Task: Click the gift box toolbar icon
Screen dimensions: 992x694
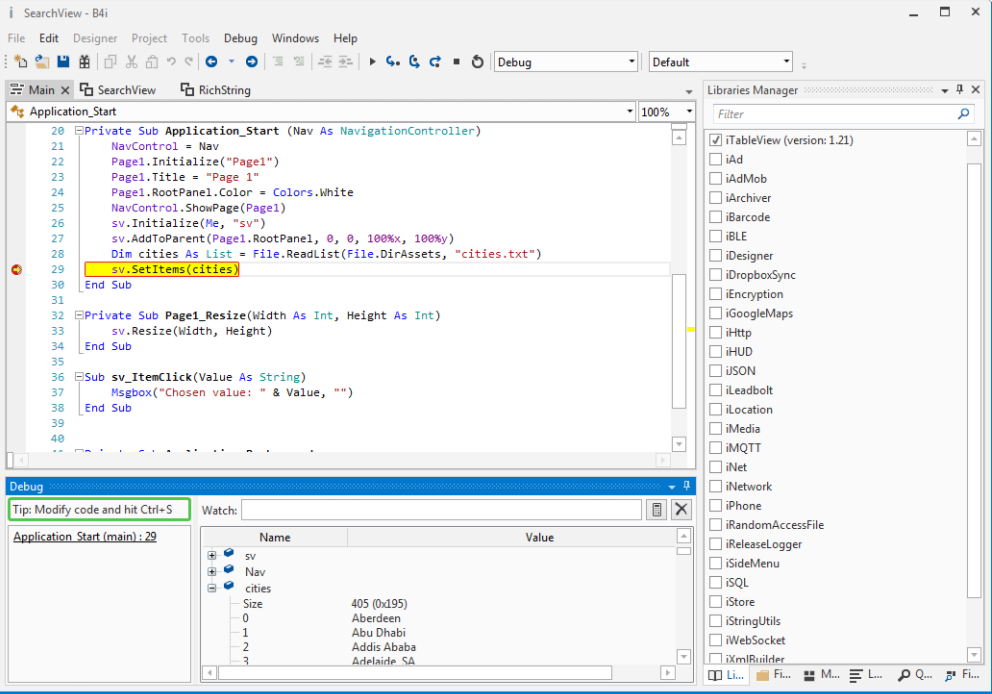Action: [x=84, y=61]
